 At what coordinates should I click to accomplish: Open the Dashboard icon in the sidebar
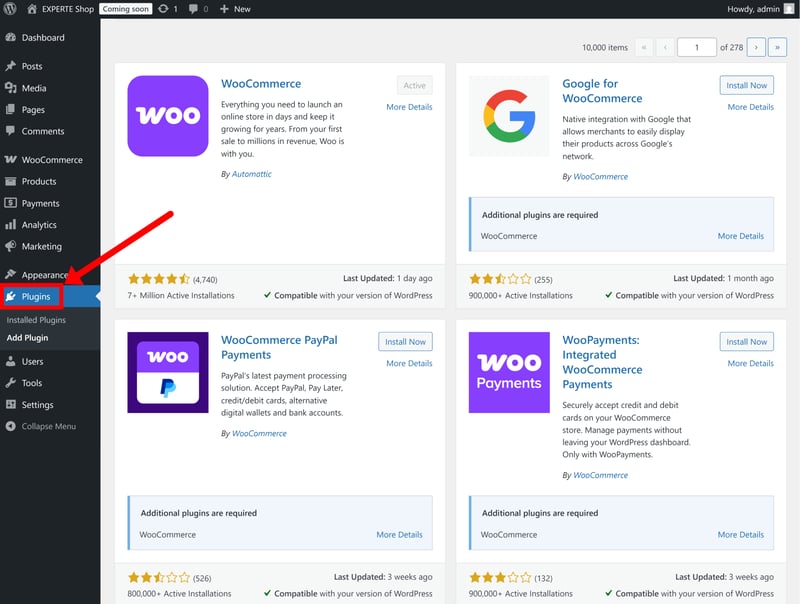pos(11,37)
